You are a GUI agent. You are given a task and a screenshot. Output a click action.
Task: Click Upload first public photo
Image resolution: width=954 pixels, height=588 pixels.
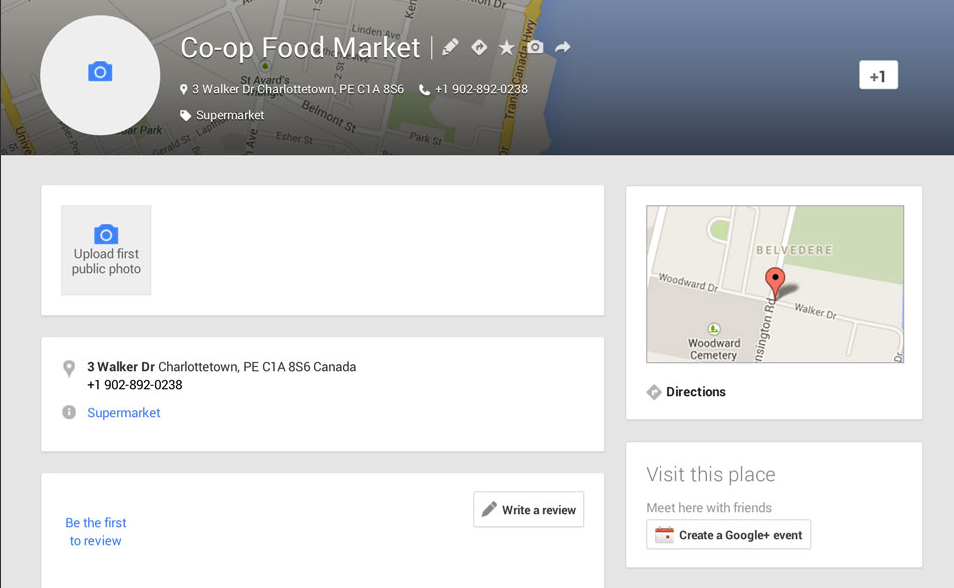[x=106, y=250]
